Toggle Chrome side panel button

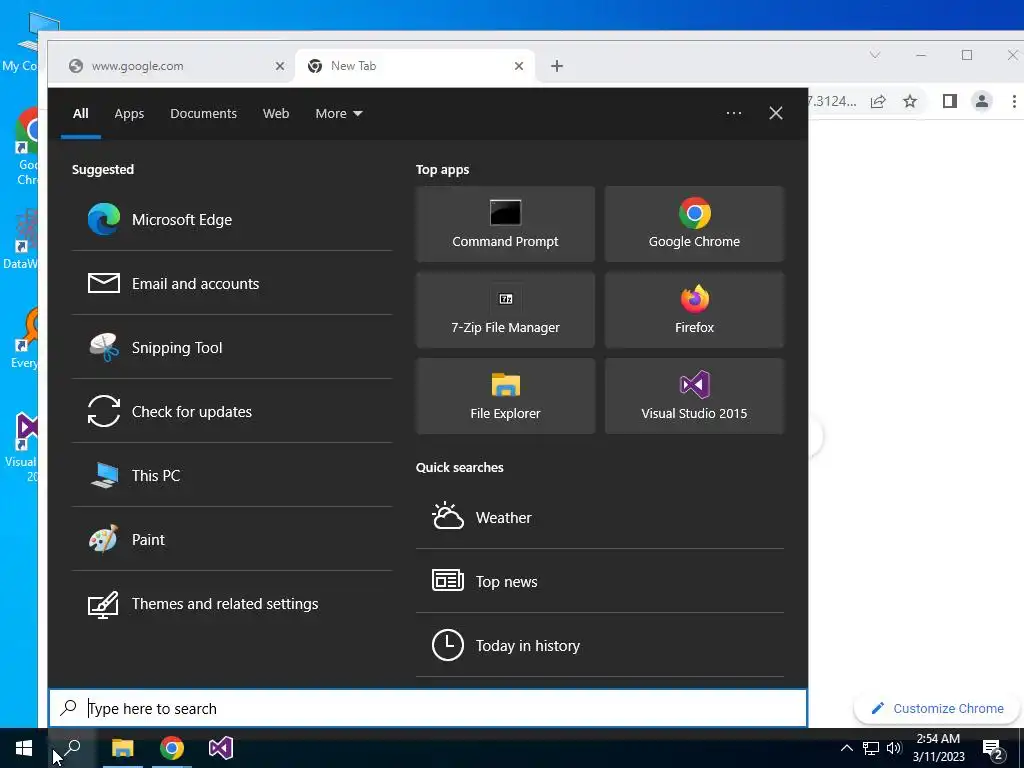click(x=950, y=101)
